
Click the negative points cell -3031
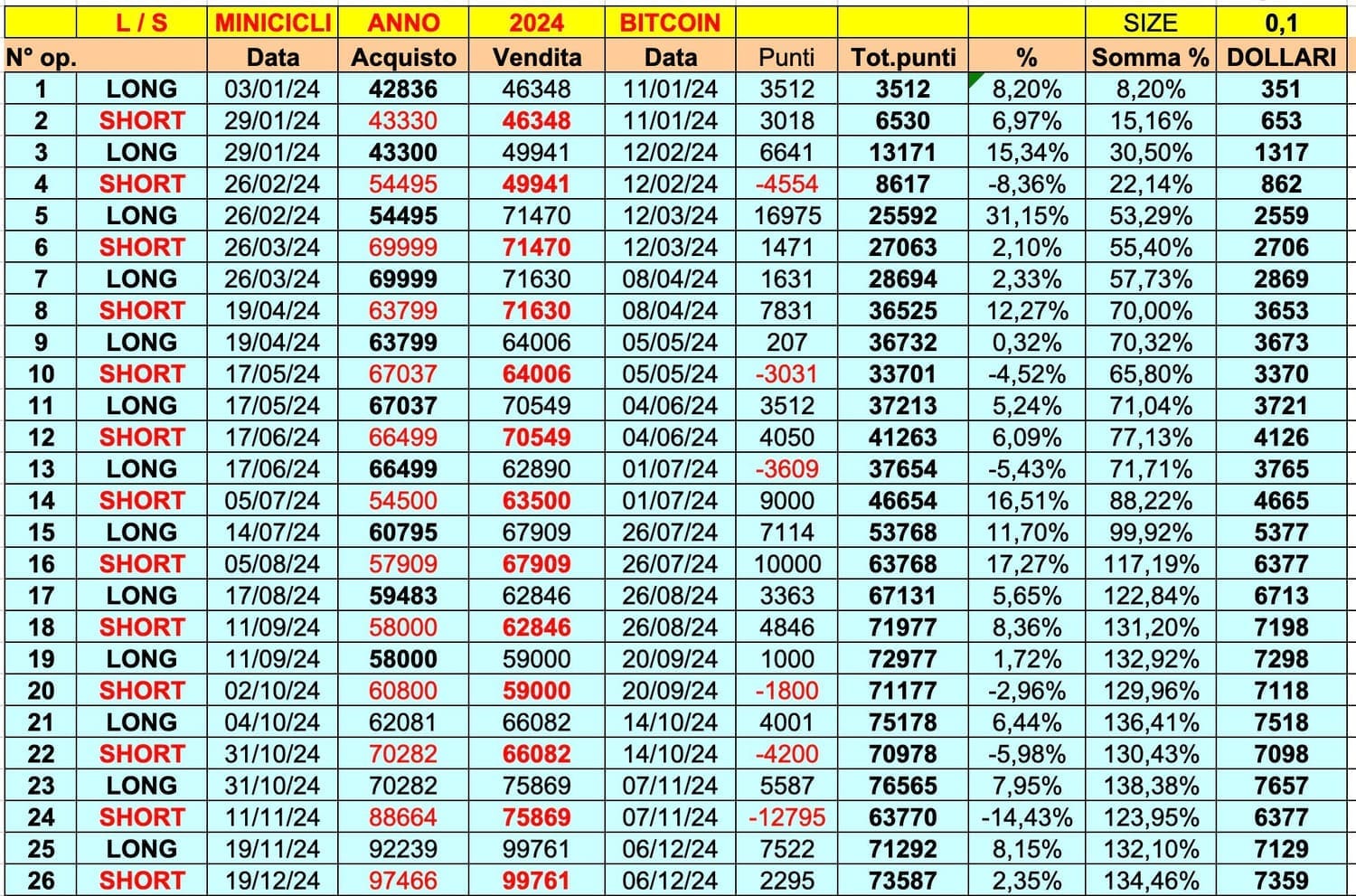point(786,373)
